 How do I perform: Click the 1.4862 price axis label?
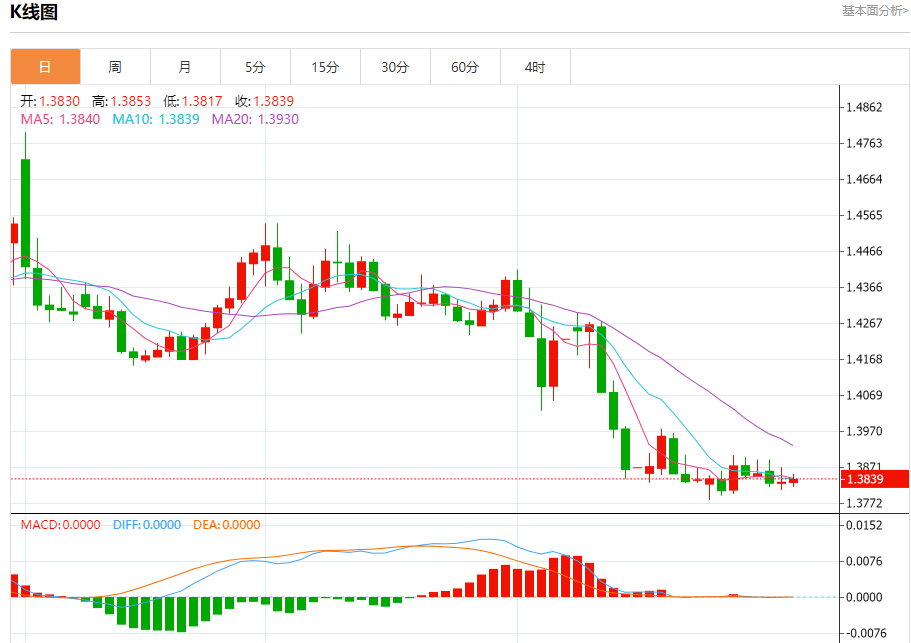pos(865,107)
